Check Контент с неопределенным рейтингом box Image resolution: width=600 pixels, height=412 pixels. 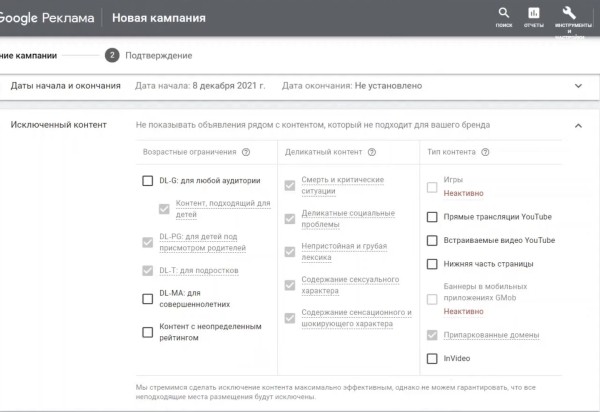[x=148, y=332]
